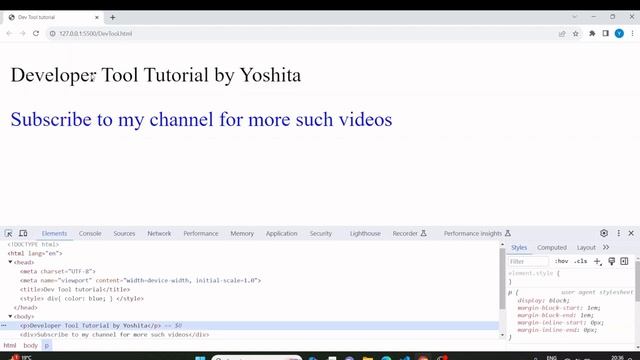Image resolution: width=640 pixels, height=360 pixels.
Task: Go back in browser history
Action: 9,33
